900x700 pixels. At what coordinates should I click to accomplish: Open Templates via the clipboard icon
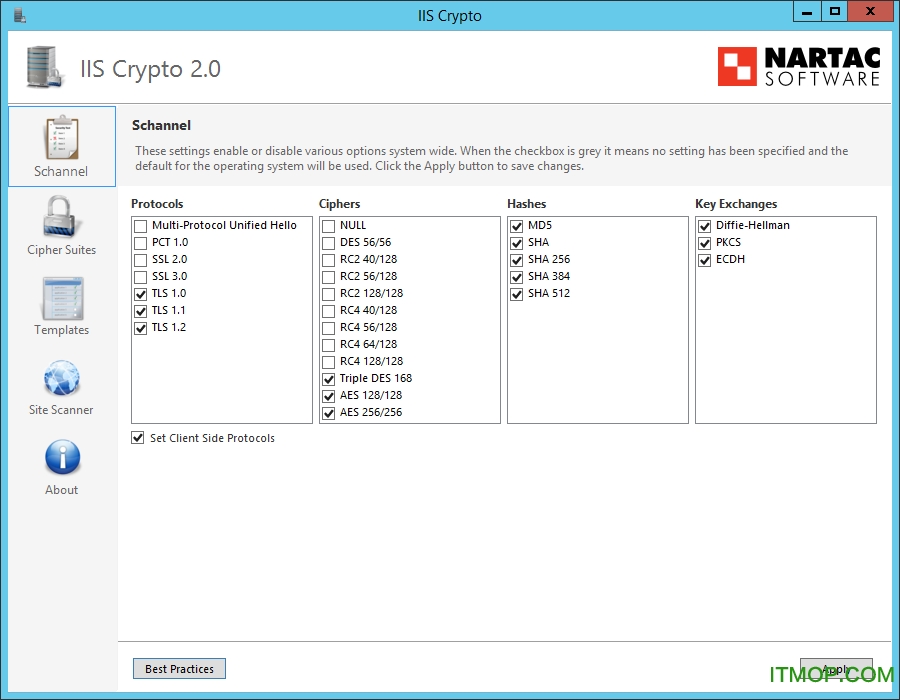point(61,303)
